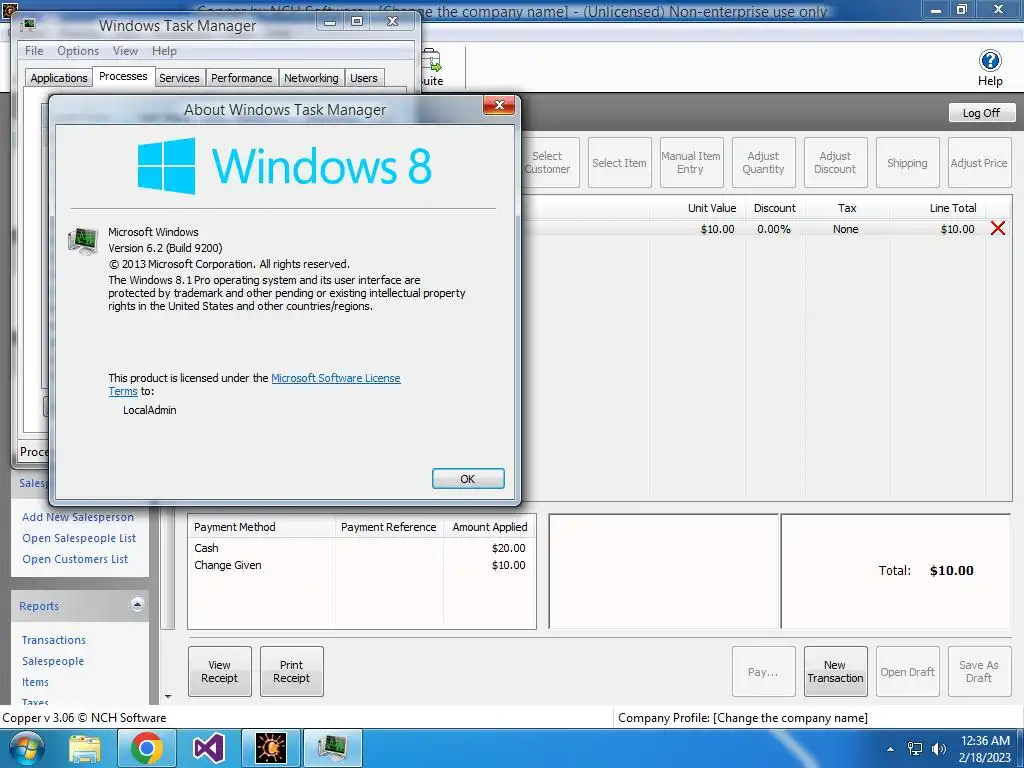Open the Options menu in Task Manager

[78, 50]
